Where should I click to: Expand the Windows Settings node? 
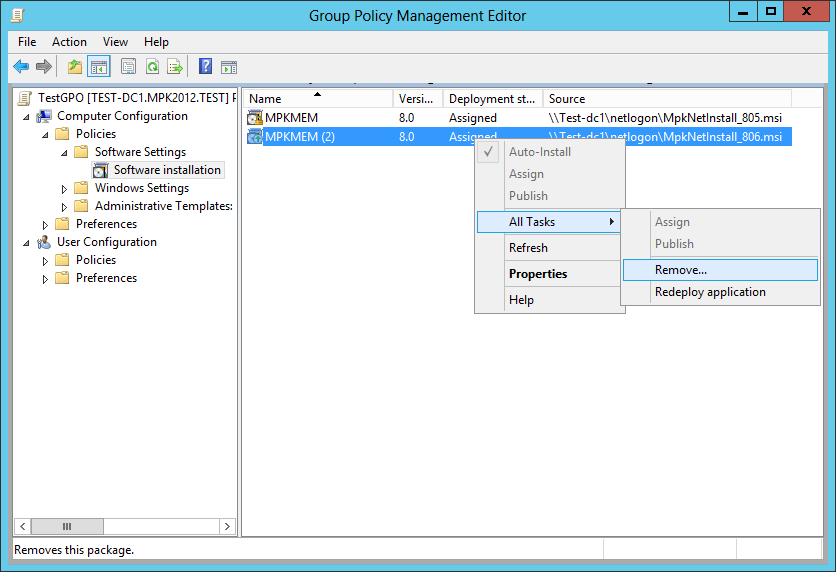click(64, 189)
